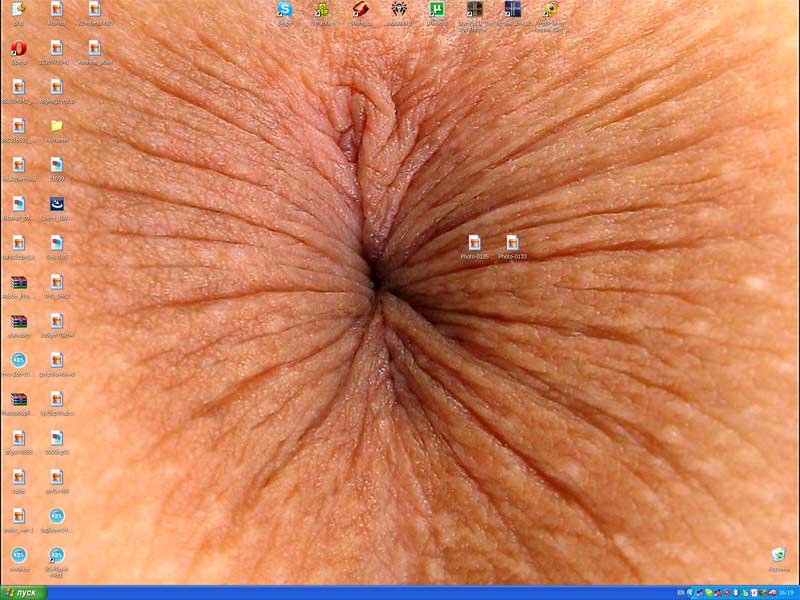The image size is (800, 600).
Task: Select the Photo-0135 image file
Action: (474, 243)
